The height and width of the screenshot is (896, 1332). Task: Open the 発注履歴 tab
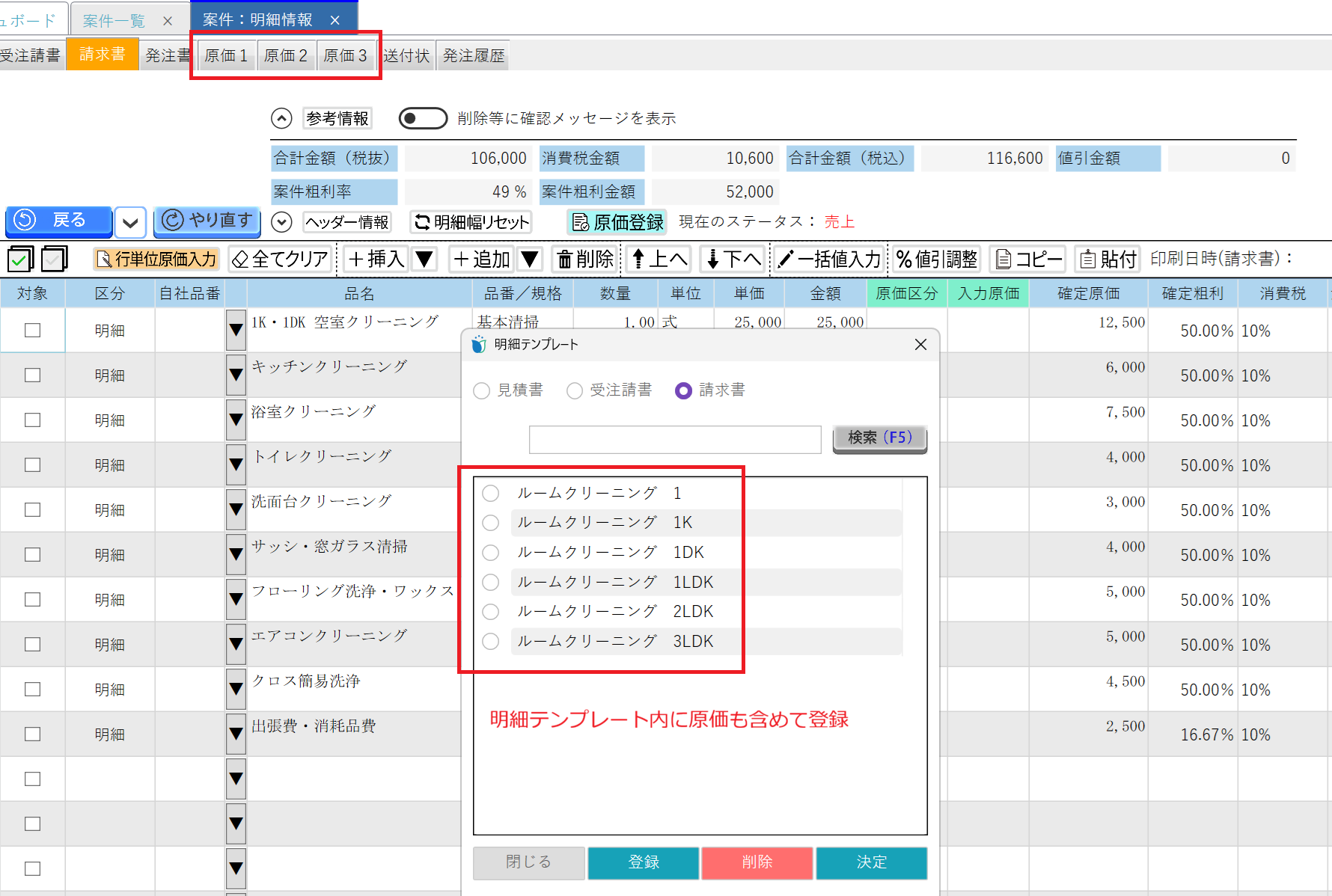click(474, 55)
